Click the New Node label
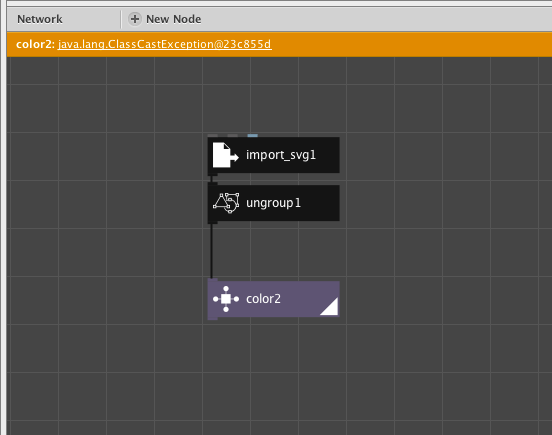 [174, 19]
